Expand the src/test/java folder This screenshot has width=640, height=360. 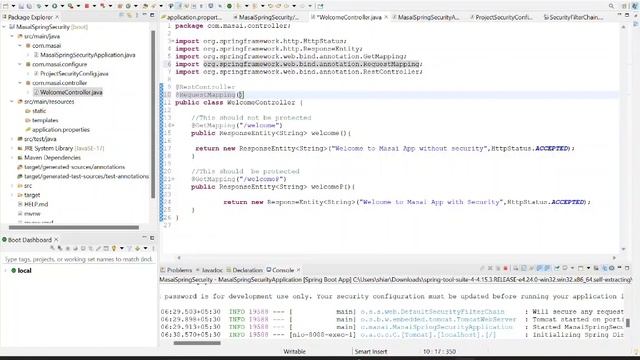tap(12, 139)
